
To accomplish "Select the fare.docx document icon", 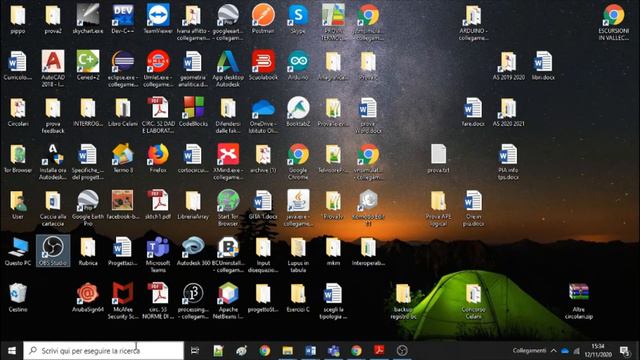I will (473, 112).
